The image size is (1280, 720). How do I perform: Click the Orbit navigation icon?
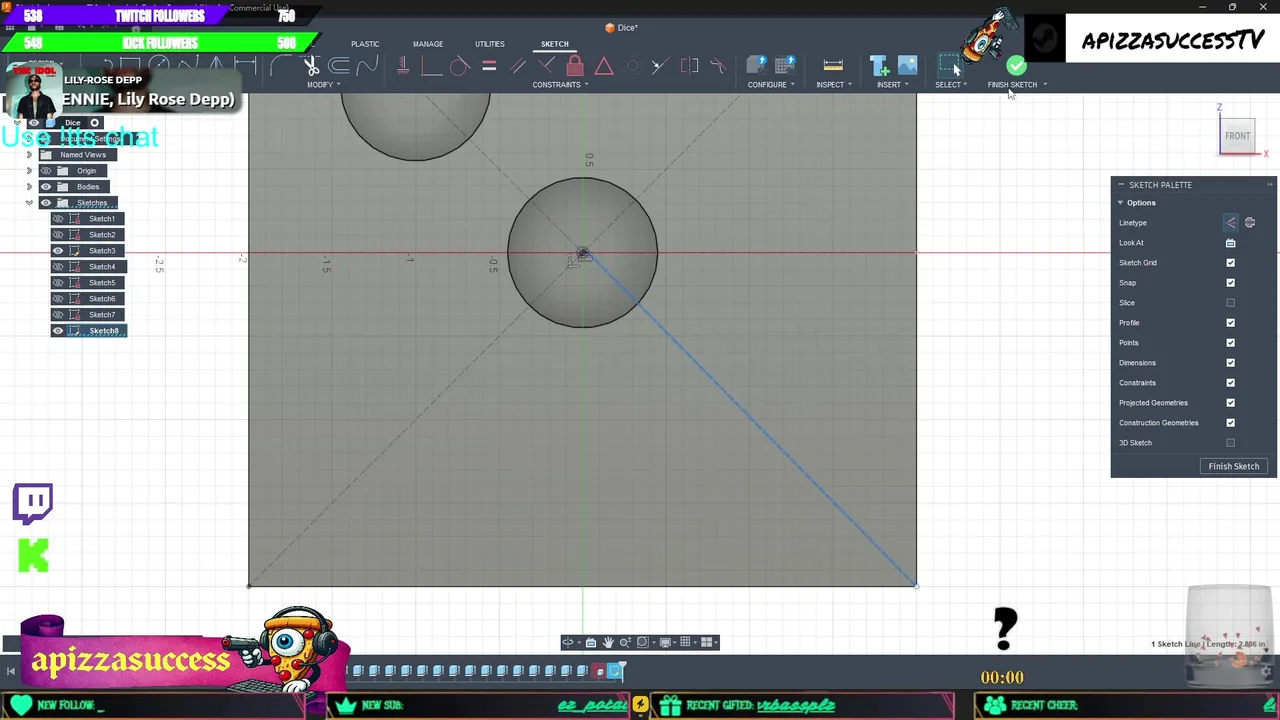tap(568, 642)
